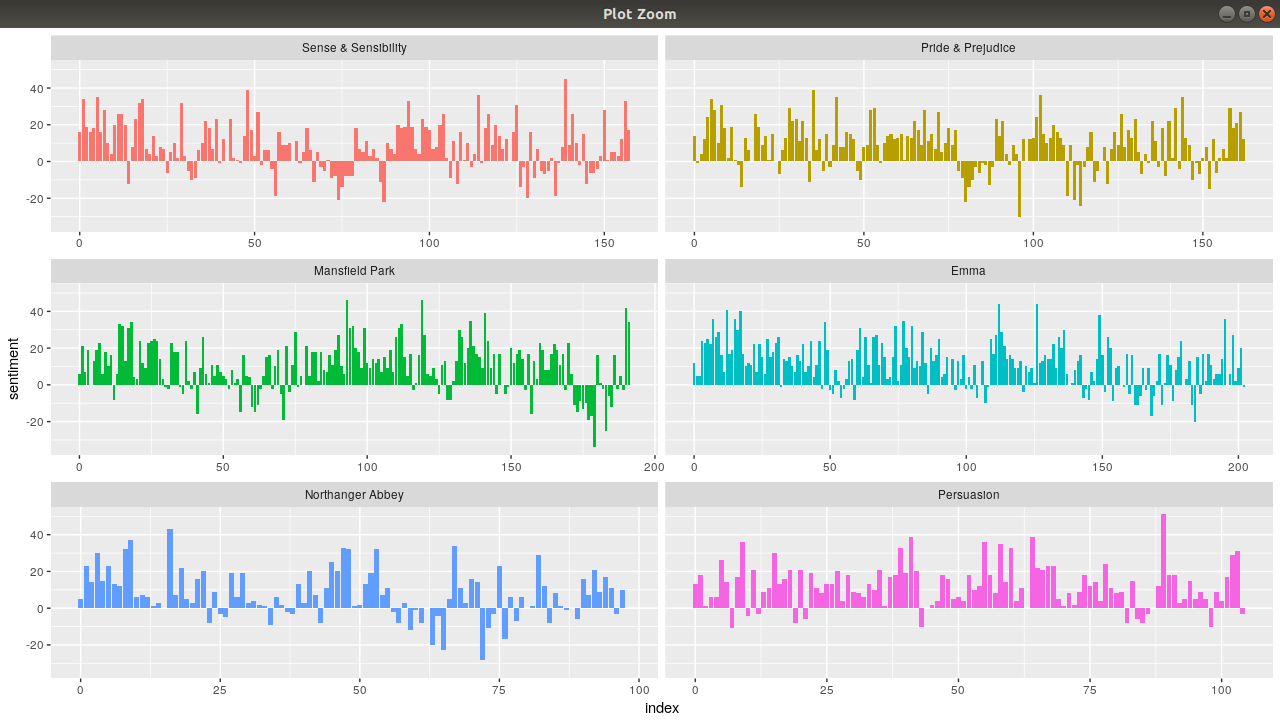Select the Northanger Abbey facet header

[354, 495]
